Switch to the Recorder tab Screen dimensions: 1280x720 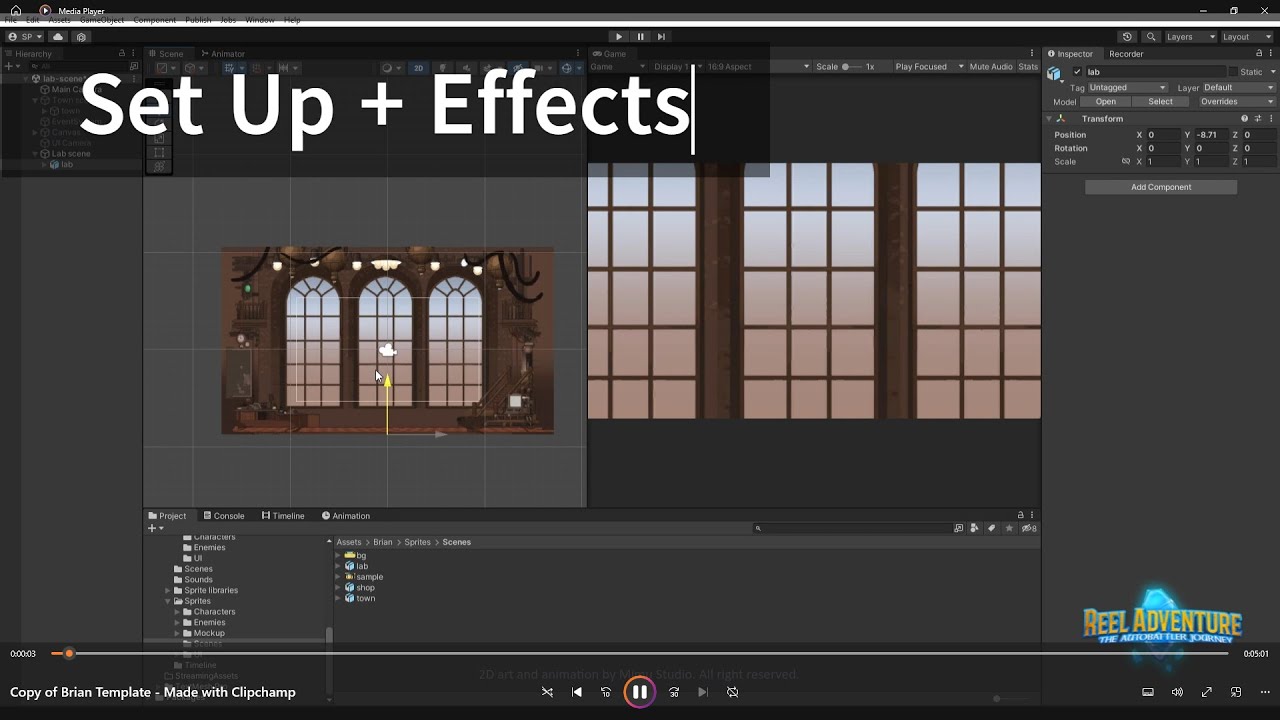1126,54
